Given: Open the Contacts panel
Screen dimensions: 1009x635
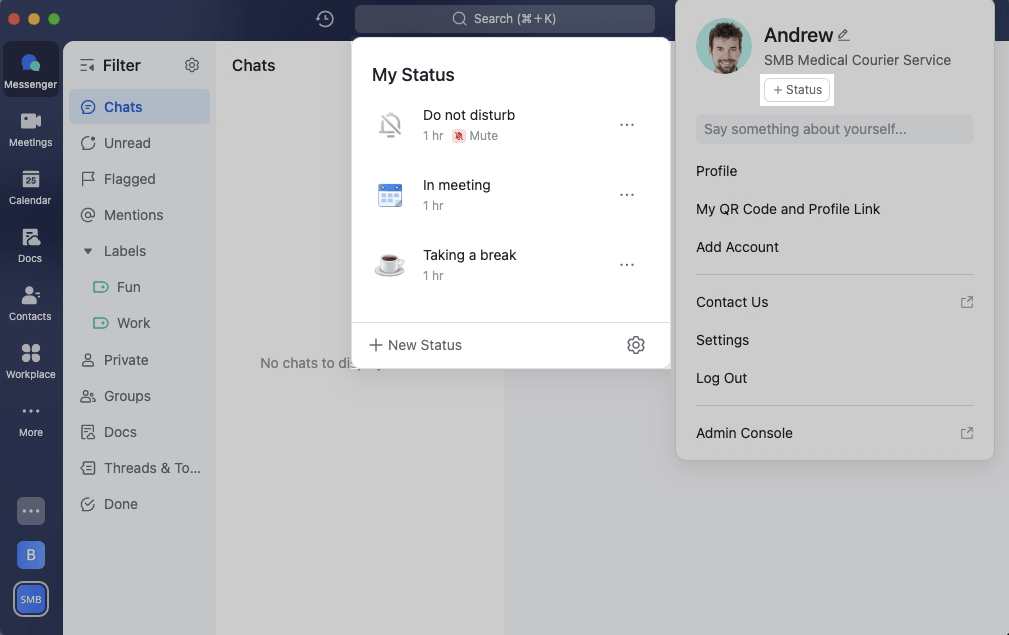Looking at the screenshot, I should click(30, 302).
